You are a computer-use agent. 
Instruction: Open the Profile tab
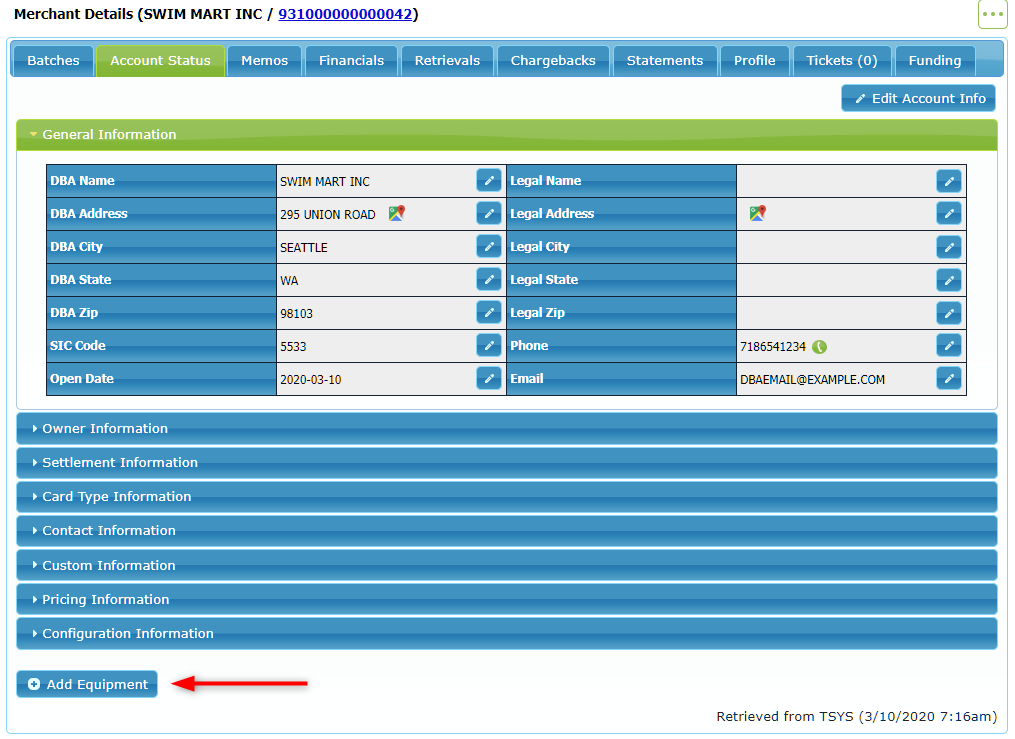[754, 61]
